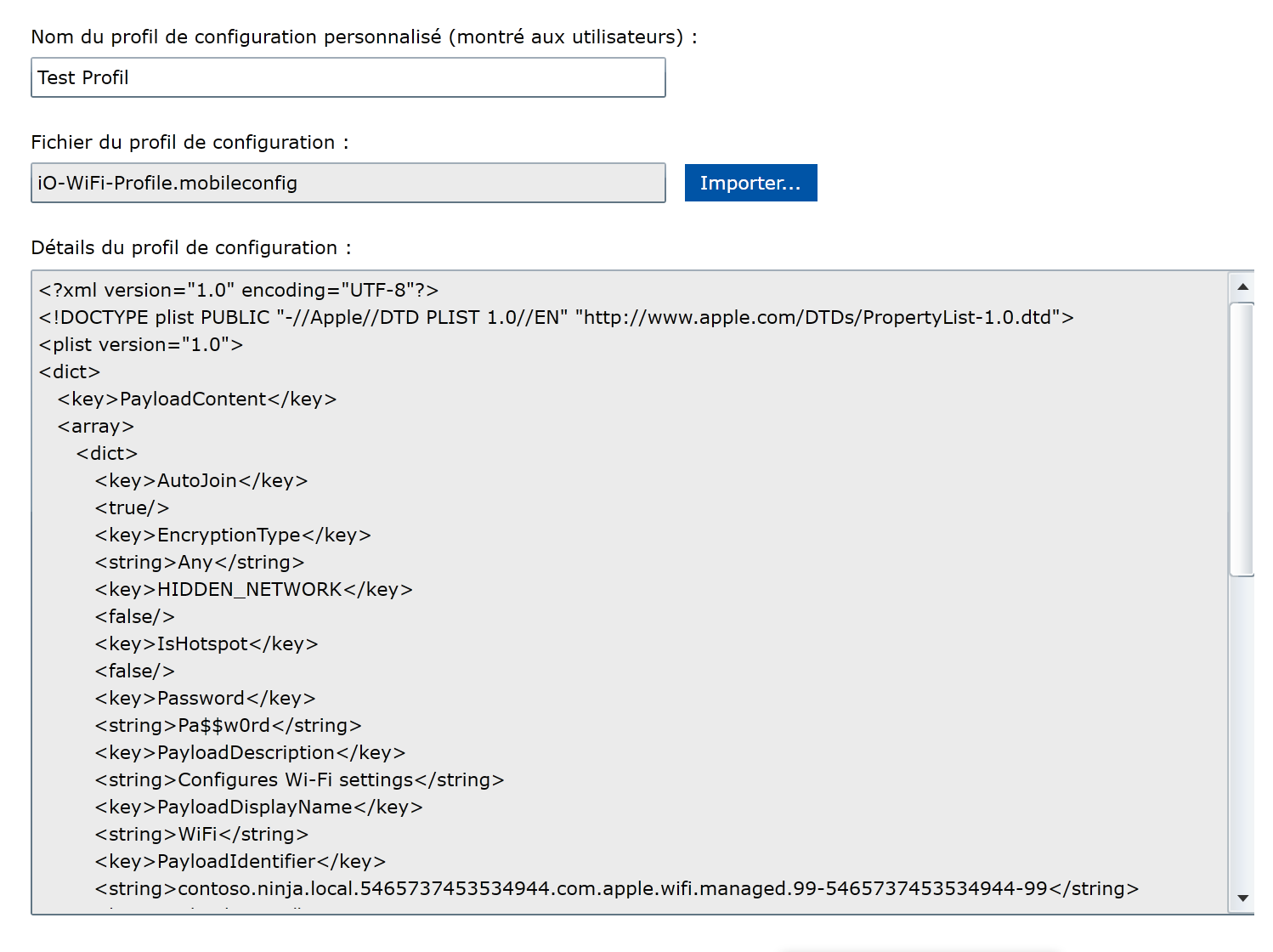1273x952 pixels.
Task: Click the scrollbar track below the thumb
Action: (x=1242, y=731)
